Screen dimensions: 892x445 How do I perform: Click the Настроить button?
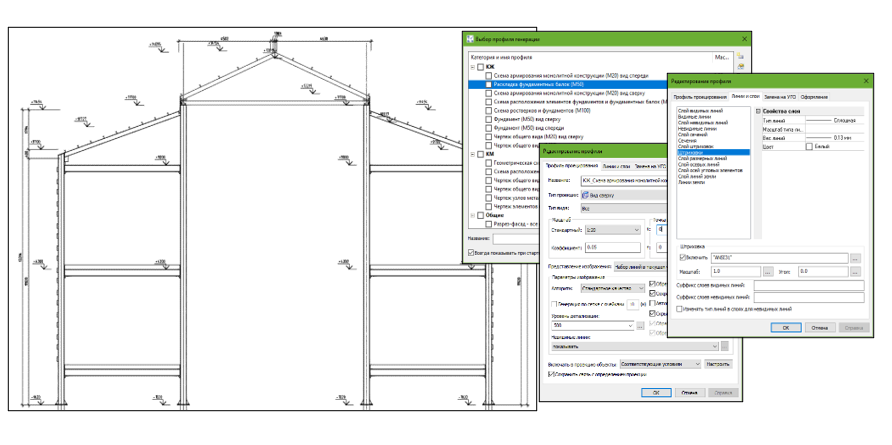click(719, 365)
